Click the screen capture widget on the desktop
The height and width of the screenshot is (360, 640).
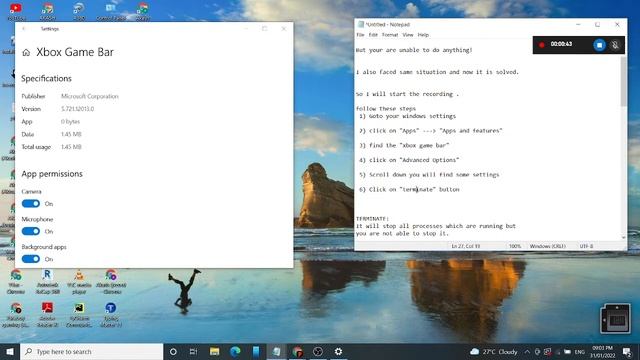coord(615,318)
